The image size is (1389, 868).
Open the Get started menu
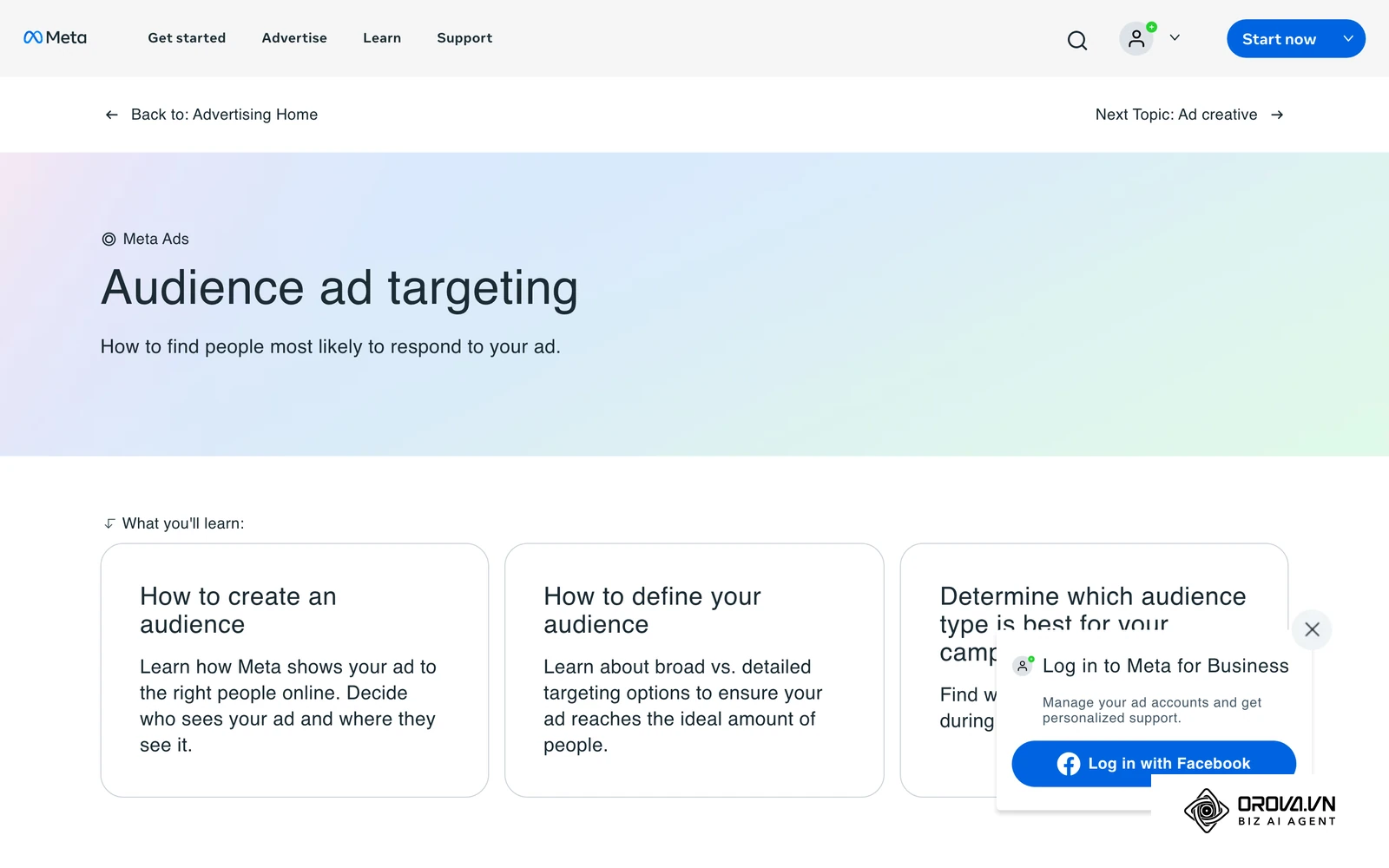tap(187, 37)
